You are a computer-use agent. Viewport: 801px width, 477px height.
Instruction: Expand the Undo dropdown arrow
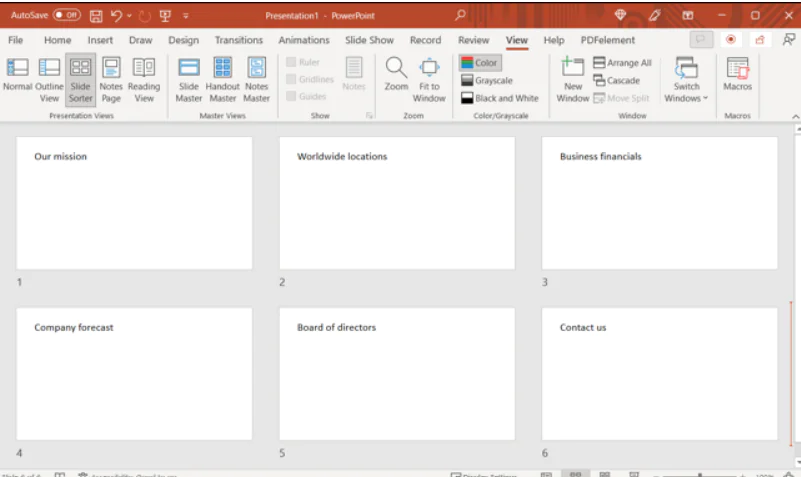(x=130, y=16)
